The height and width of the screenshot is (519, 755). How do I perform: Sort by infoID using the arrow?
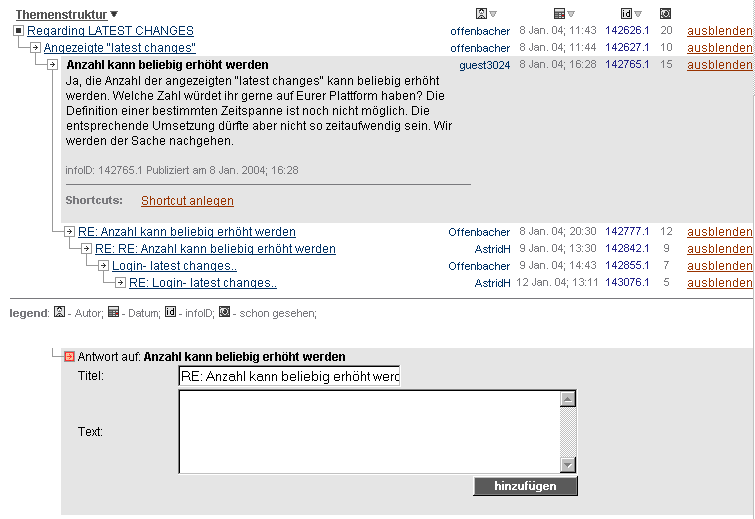[638, 14]
